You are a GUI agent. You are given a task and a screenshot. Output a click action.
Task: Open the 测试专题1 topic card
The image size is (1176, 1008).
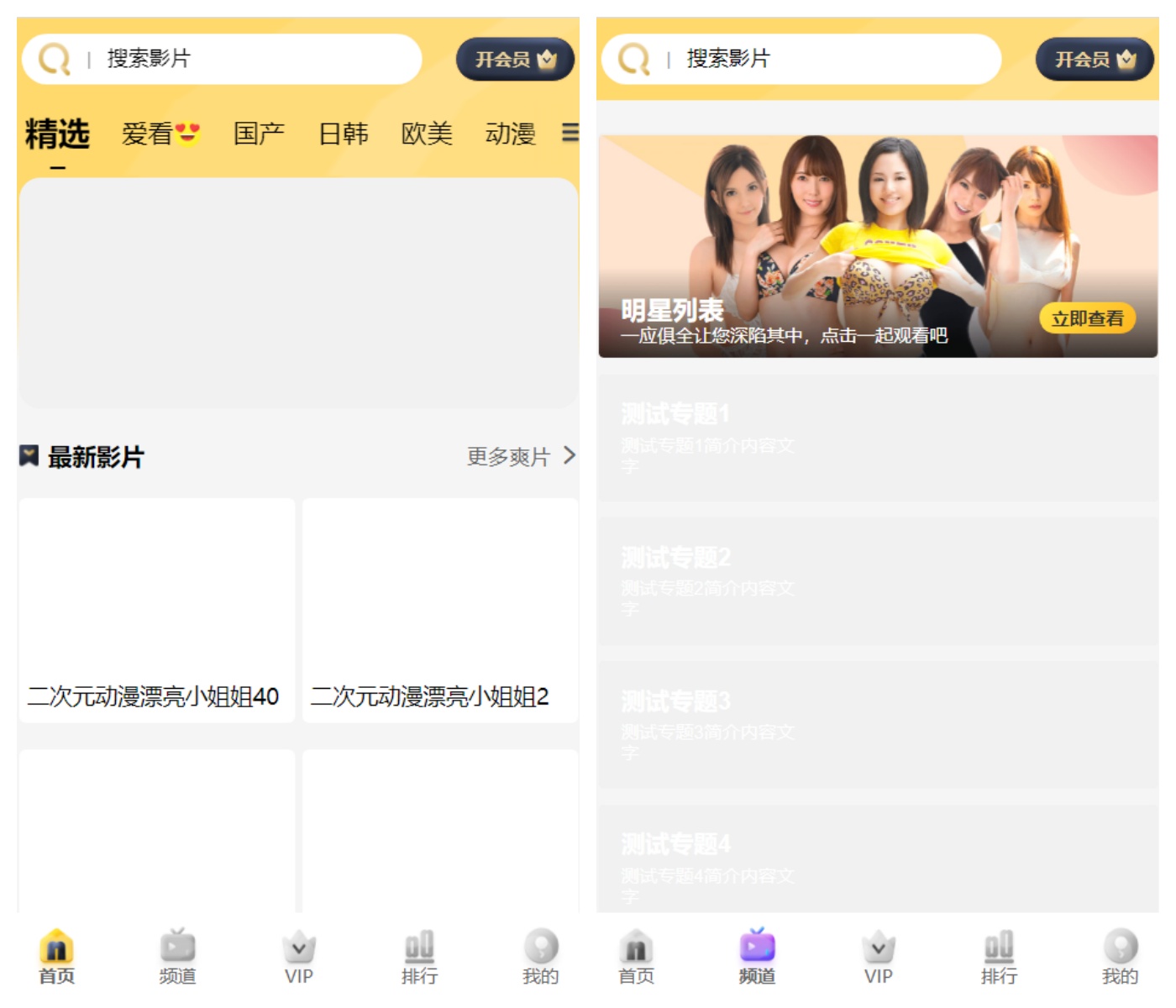point(878,438)
